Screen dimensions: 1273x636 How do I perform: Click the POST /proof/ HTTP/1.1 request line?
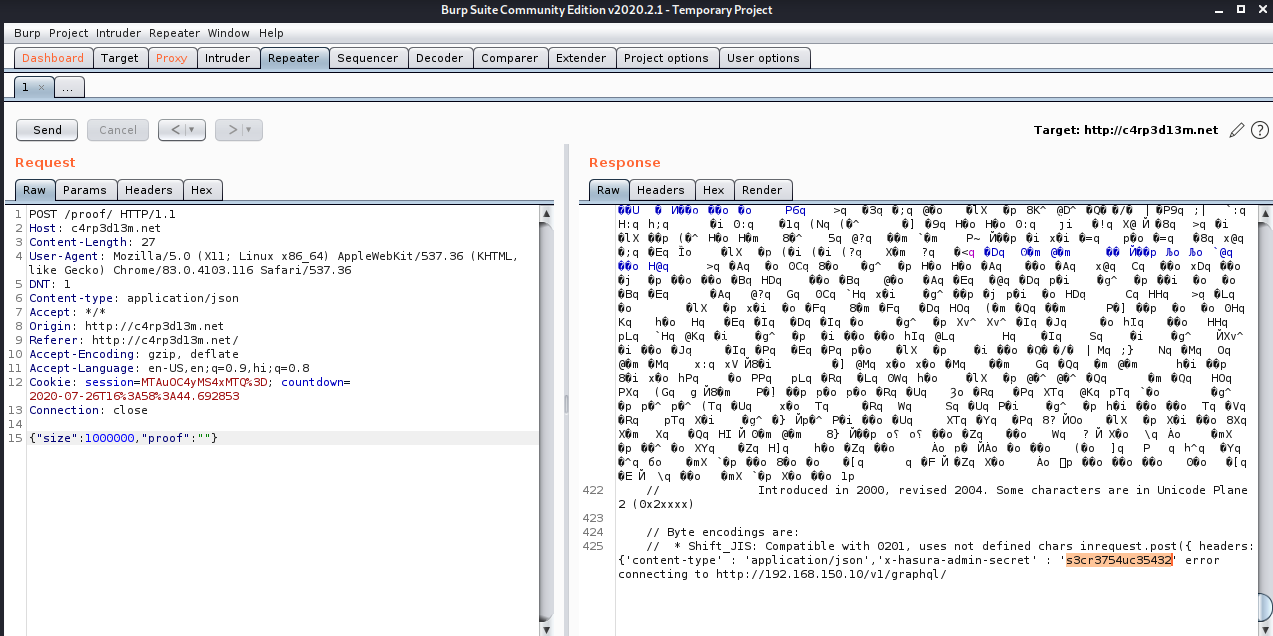click(x=102, y=214)
